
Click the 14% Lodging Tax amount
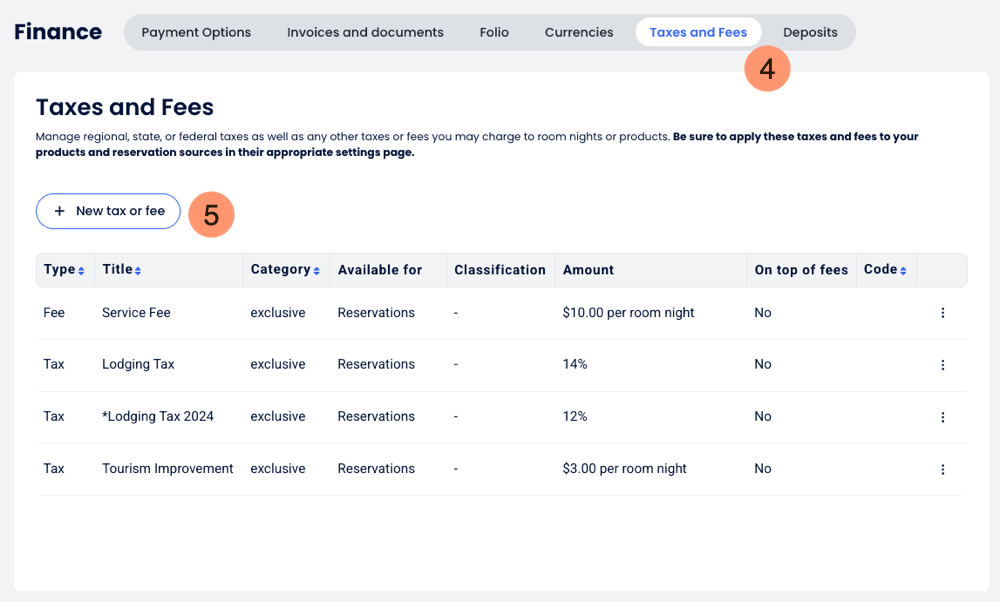(x=575, y=365)
